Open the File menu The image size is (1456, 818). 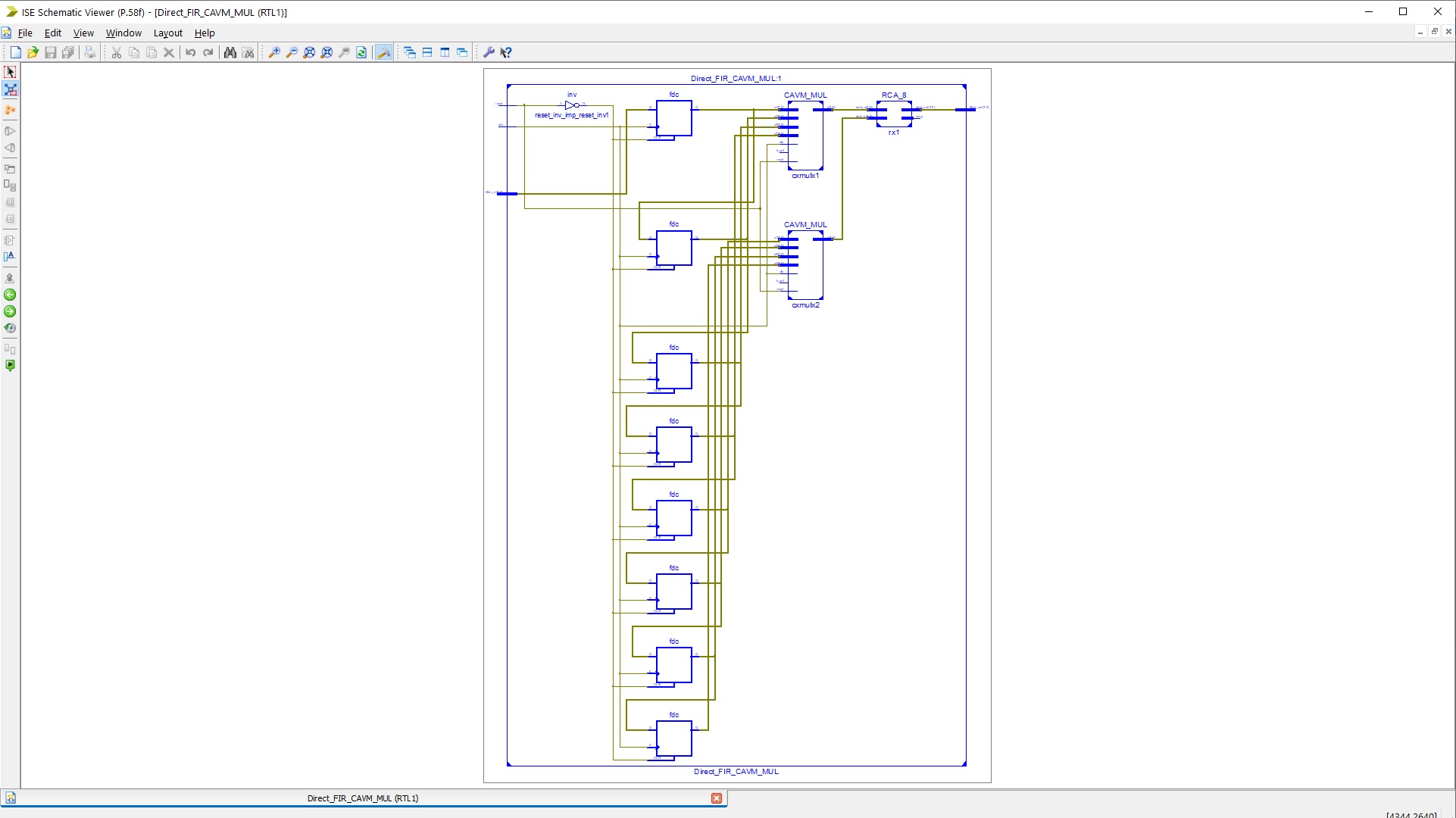tap(25, 33)
